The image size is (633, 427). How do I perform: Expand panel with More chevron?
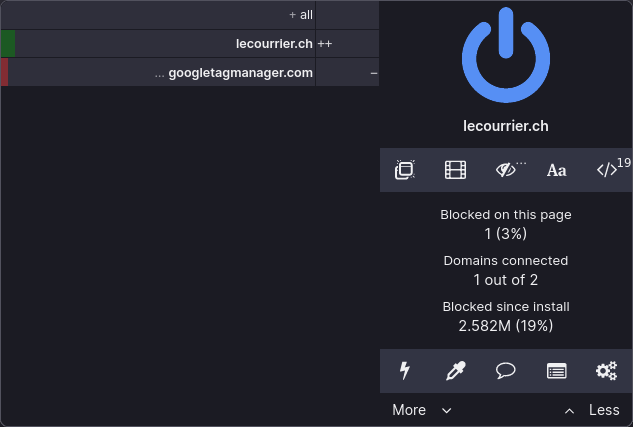coord(422,410)
